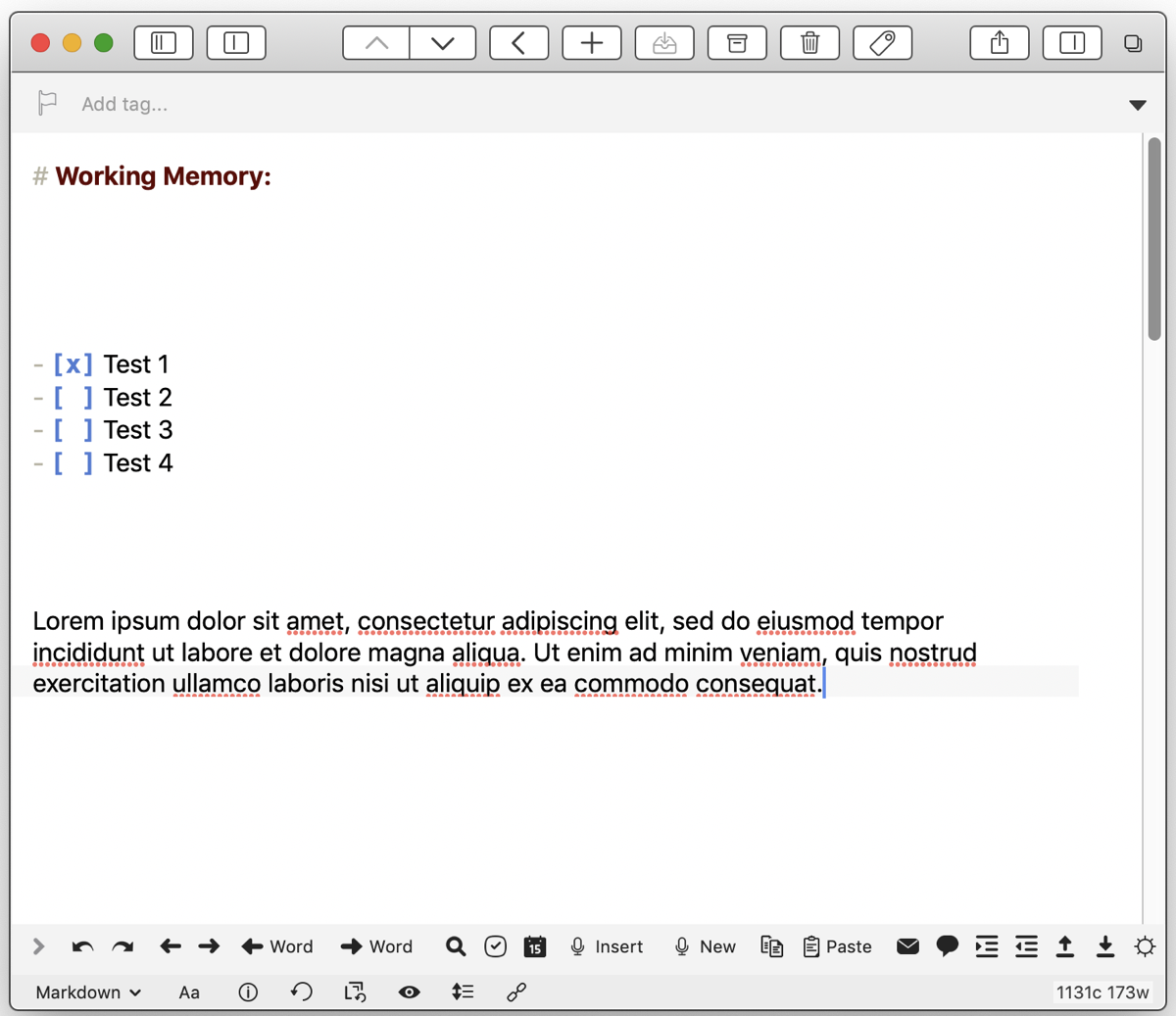
Task: Open the Markdown syntax dropdown
Action: (88, 992)
